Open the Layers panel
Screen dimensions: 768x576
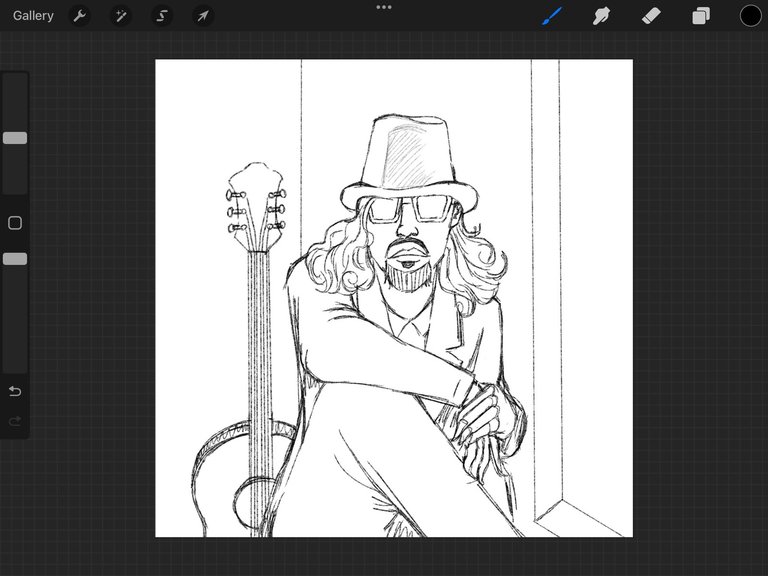click(x=701, y=16)
